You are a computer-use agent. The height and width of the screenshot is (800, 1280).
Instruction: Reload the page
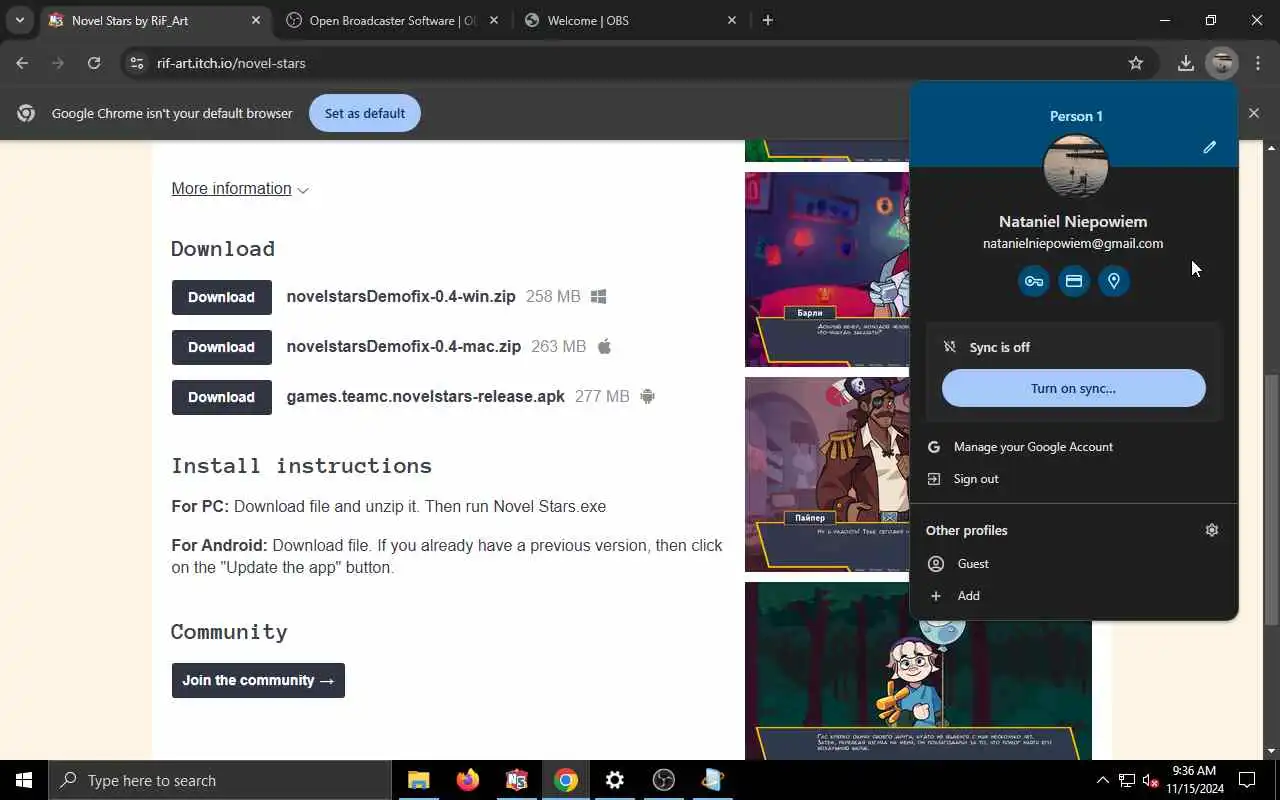point(94,63)
